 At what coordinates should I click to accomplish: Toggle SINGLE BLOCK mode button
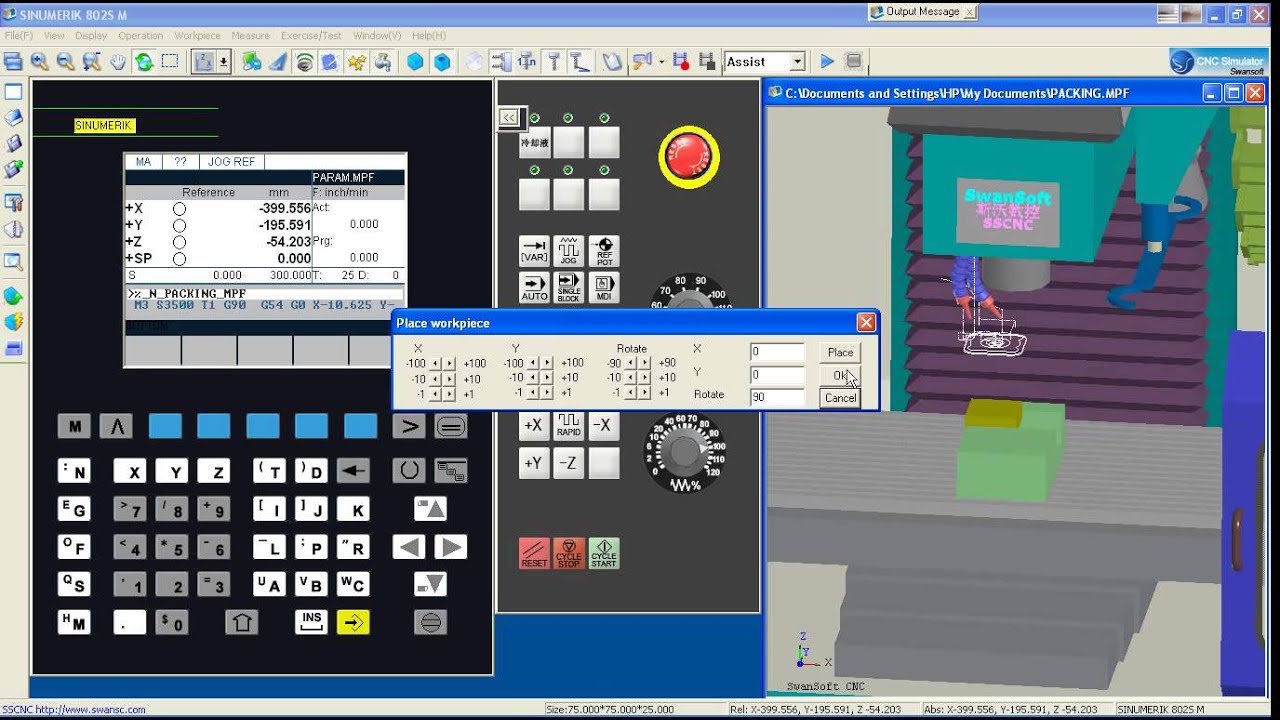[x=569, y=288]
